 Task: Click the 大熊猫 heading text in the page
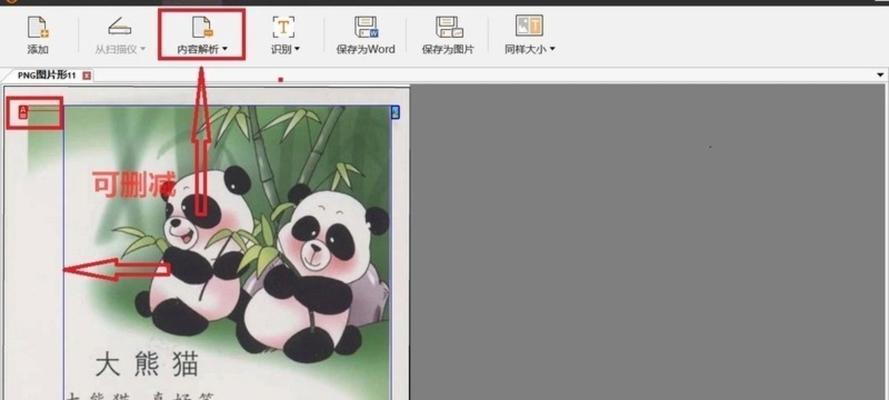pyautogui.click(x=148, y=364)
